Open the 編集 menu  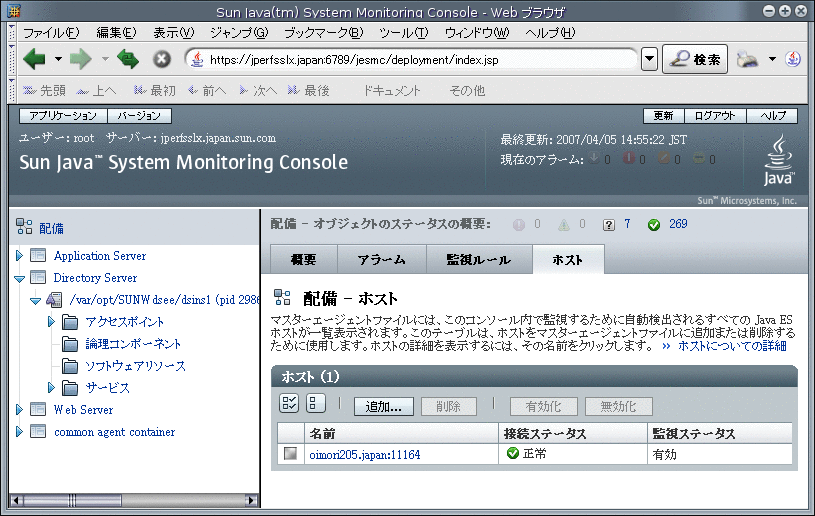coord(116,33)
